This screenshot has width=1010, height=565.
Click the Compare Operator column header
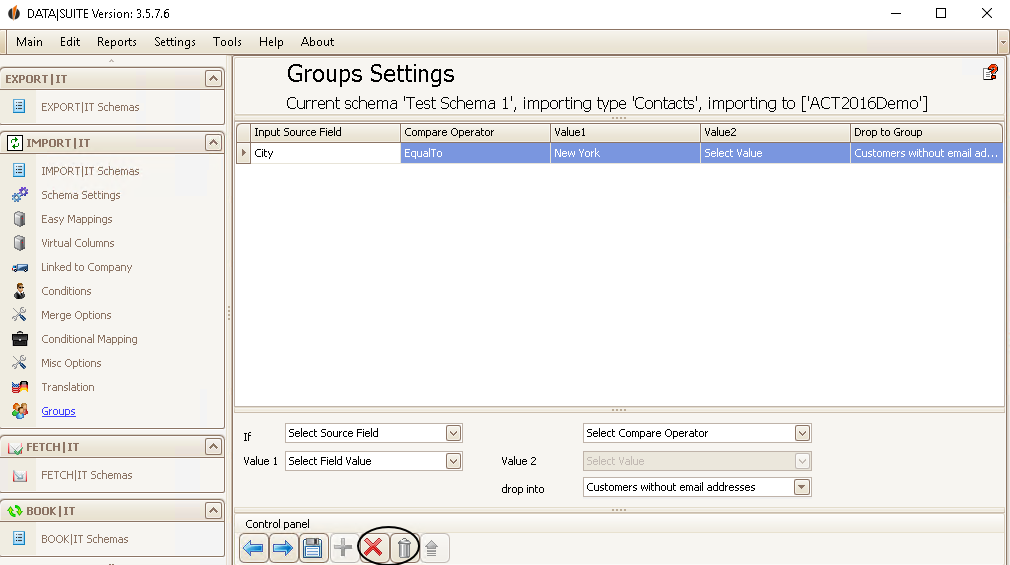(x=475, y=132)
